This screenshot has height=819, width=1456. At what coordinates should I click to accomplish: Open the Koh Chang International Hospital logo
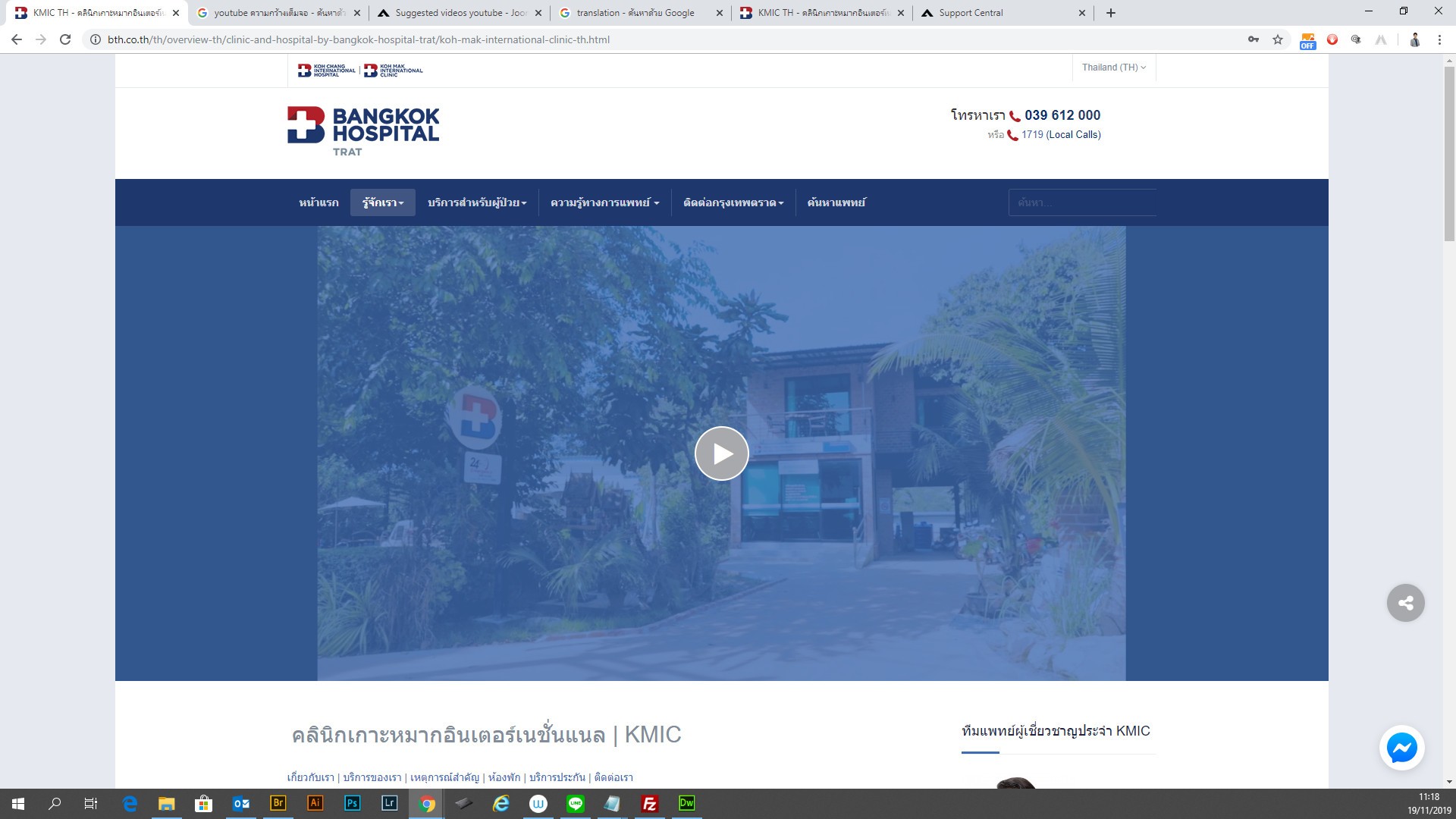[327, 71]
